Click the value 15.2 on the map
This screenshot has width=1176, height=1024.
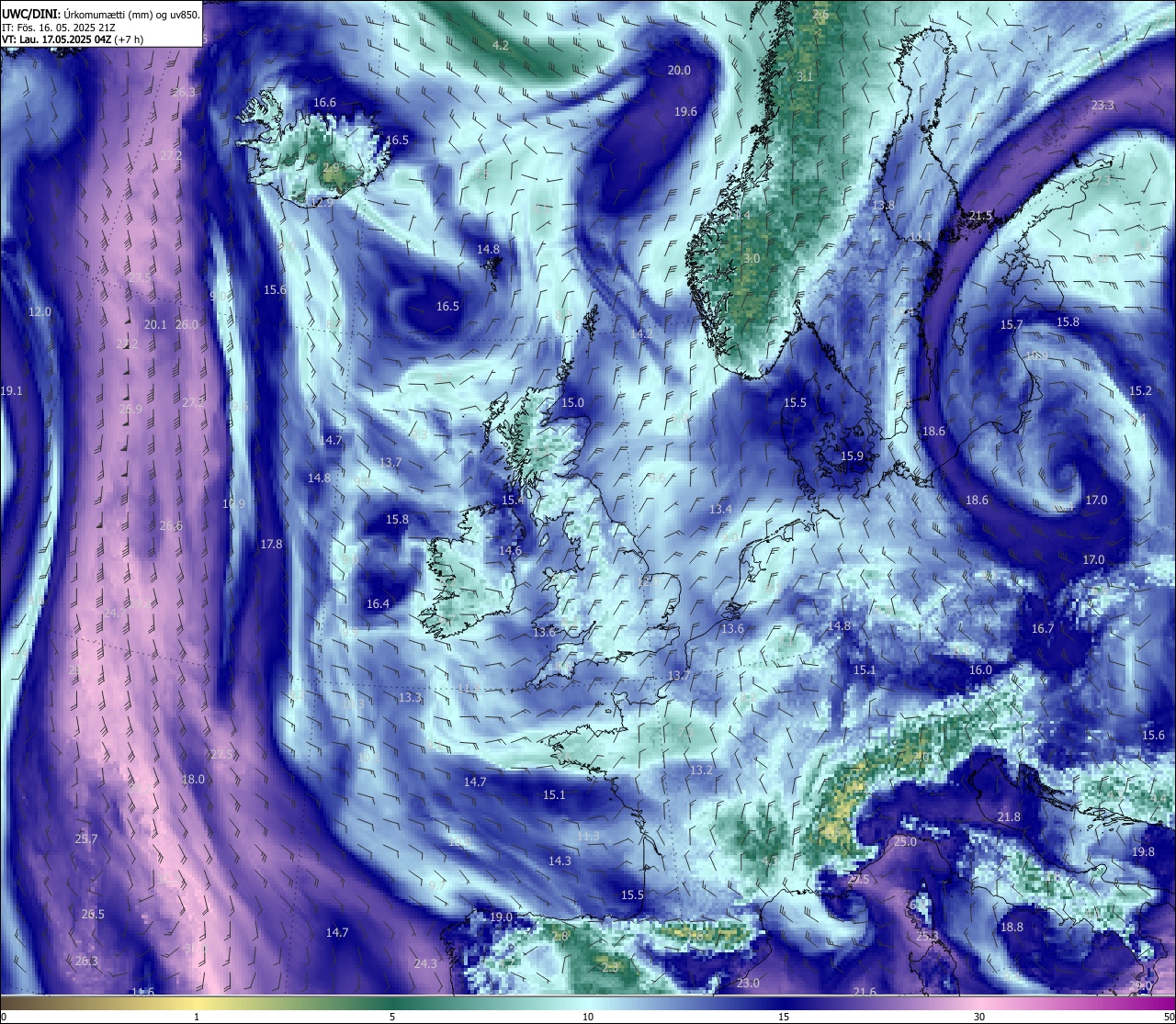point(1140,391)
